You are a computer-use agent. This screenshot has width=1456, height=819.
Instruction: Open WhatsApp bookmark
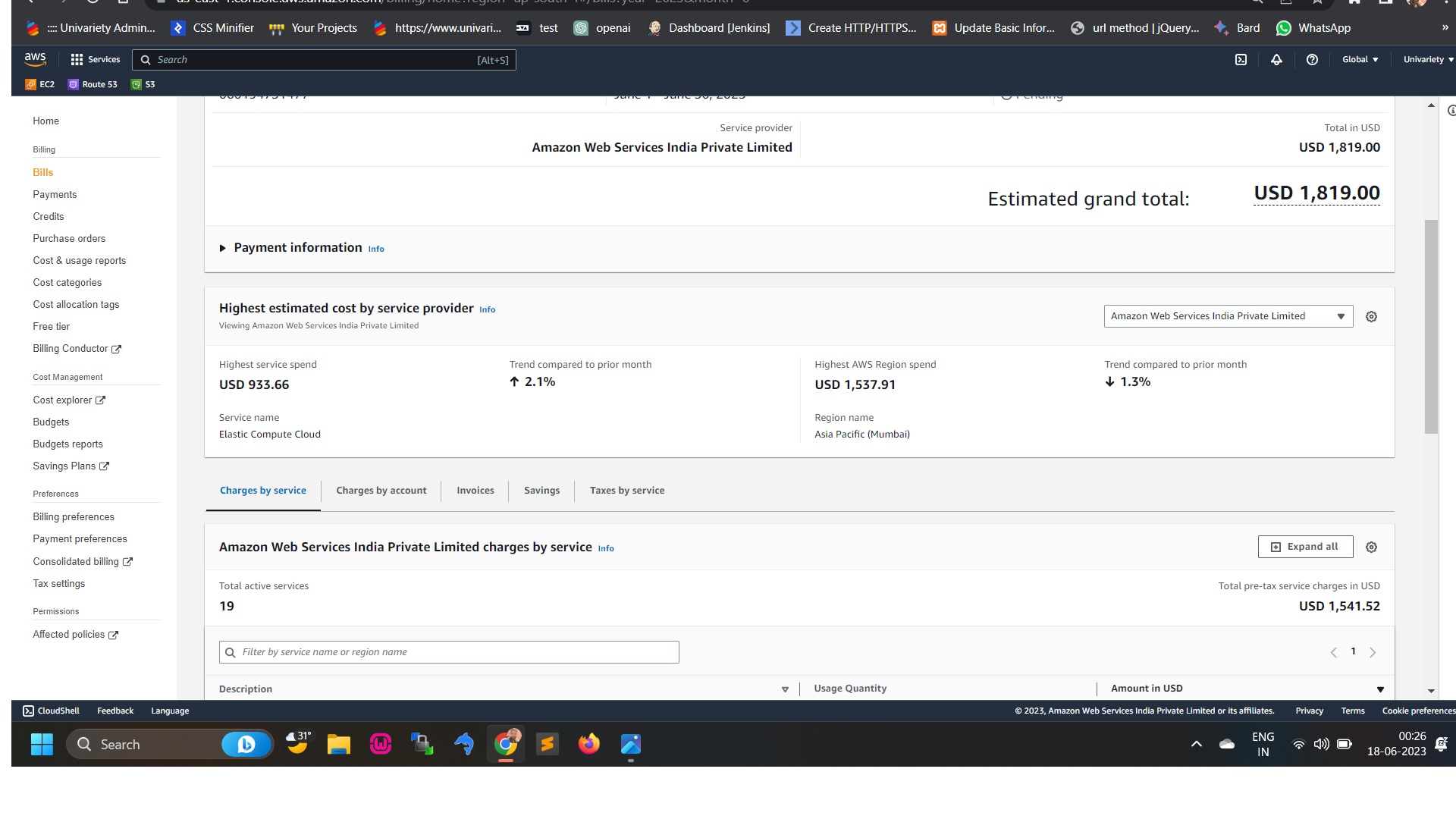(1313, 28)
